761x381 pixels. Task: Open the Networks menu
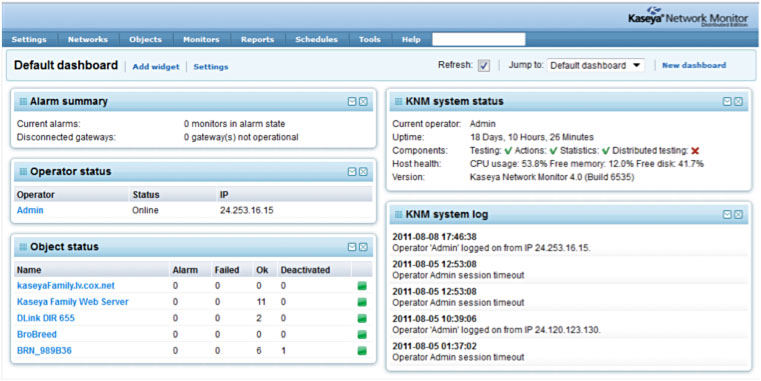[x=88, y=39]
